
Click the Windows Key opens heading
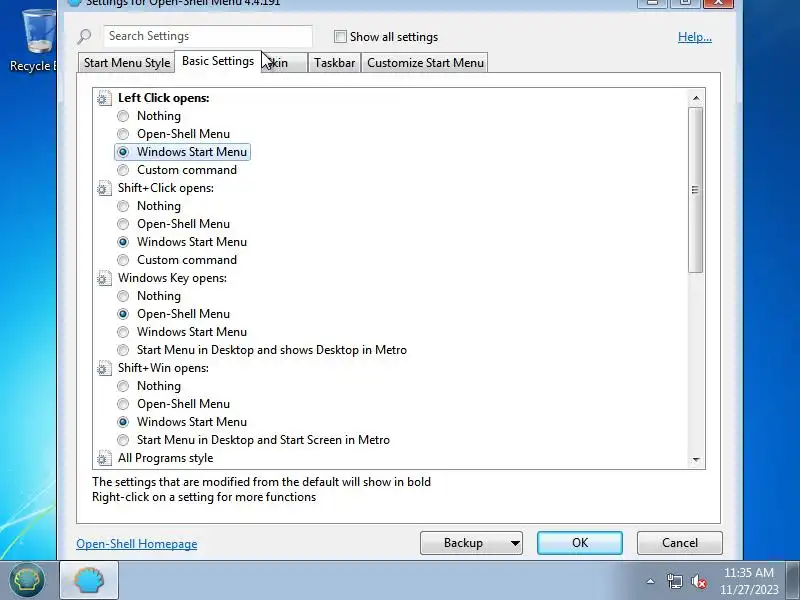click(x=172, y=278)
